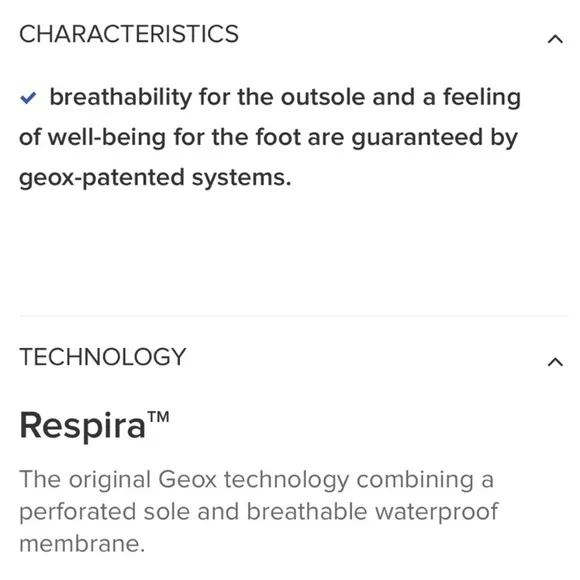Click the word "feeling" in first line
580x580 pixels.
point(482,98)
